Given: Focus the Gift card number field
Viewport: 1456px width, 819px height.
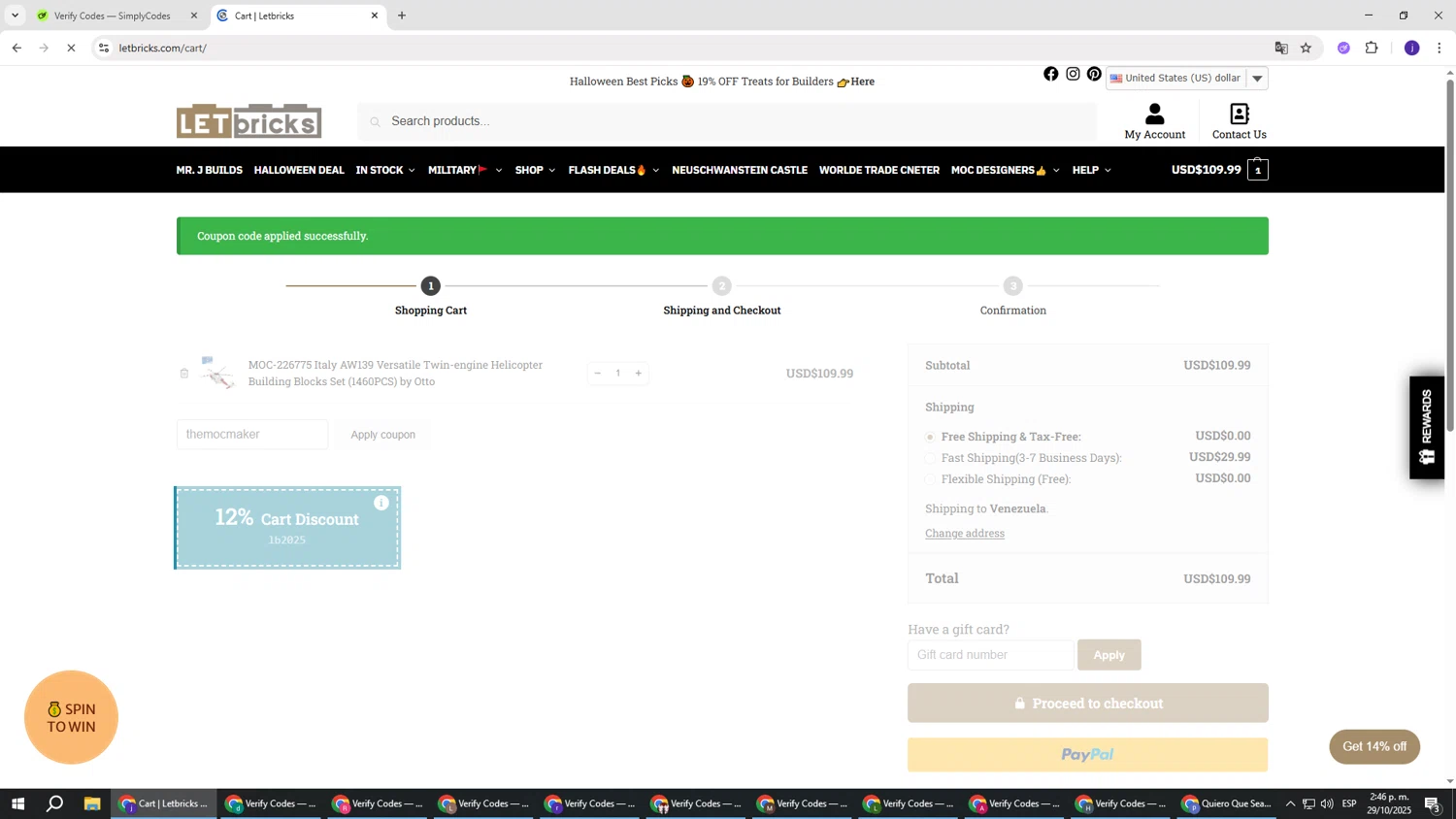Looking at the screenshot, I should 991,655.
